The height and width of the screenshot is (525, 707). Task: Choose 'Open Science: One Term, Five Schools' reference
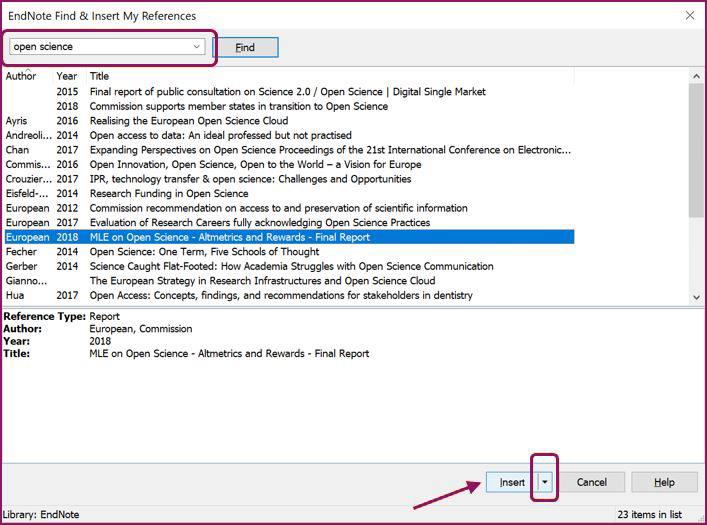tap(203, 252)
